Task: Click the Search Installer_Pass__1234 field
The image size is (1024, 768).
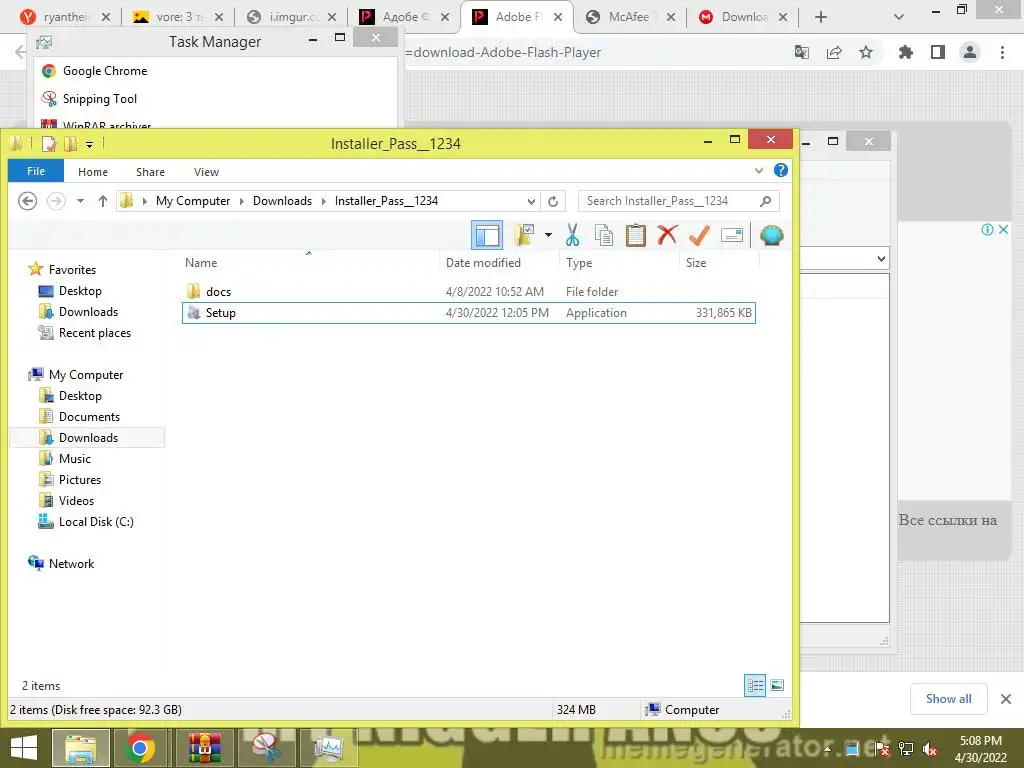Action: (x=679, y=201)
